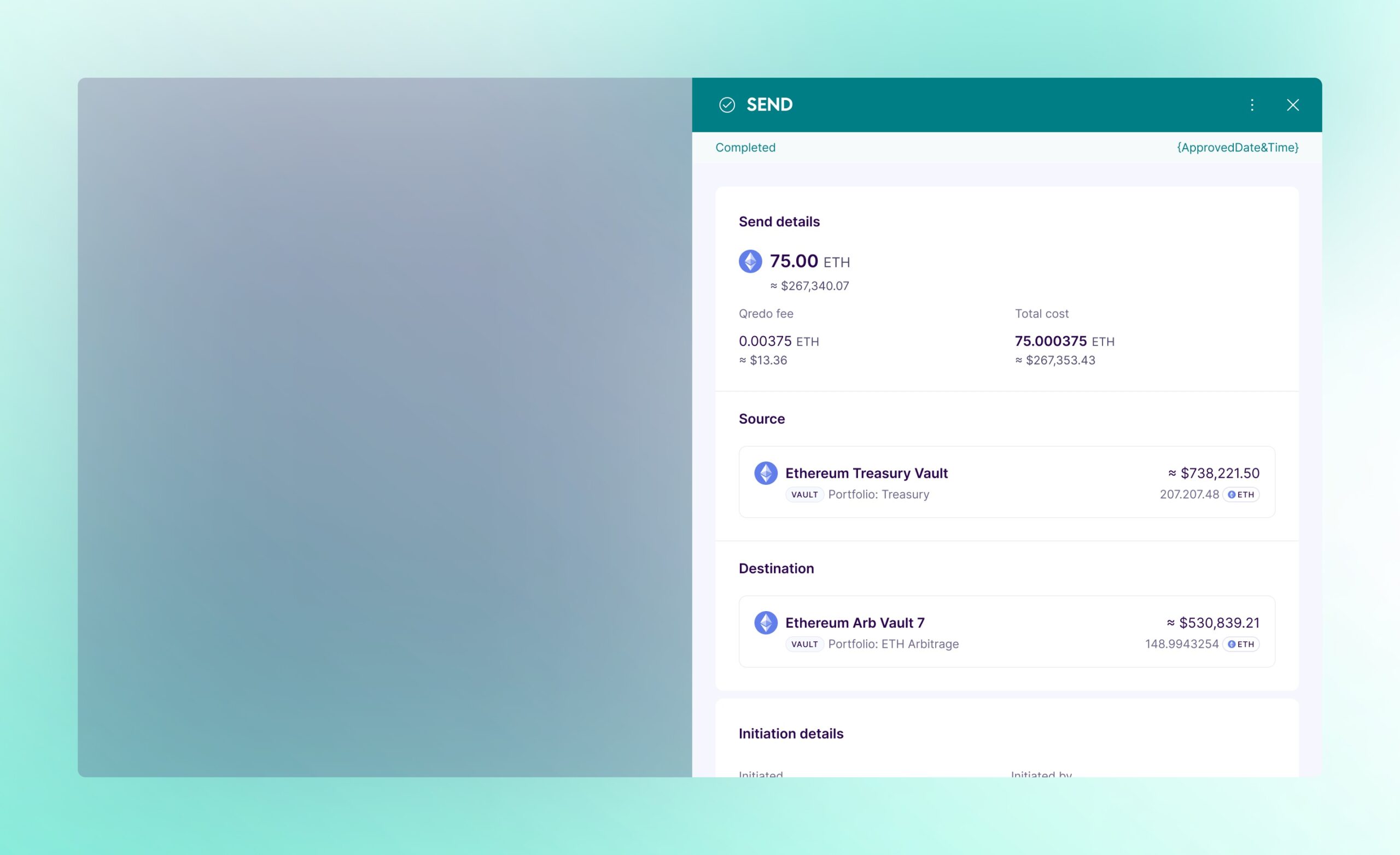
Task: Click the Ethereum icon next to 75.00 ETH
Action: click(x=750, y=261)
